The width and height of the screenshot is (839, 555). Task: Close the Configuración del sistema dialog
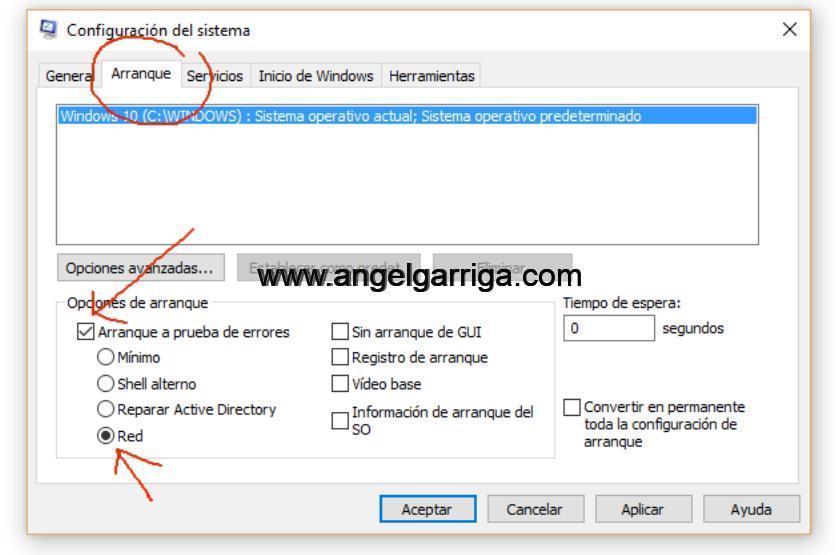[x=789, y=29]
